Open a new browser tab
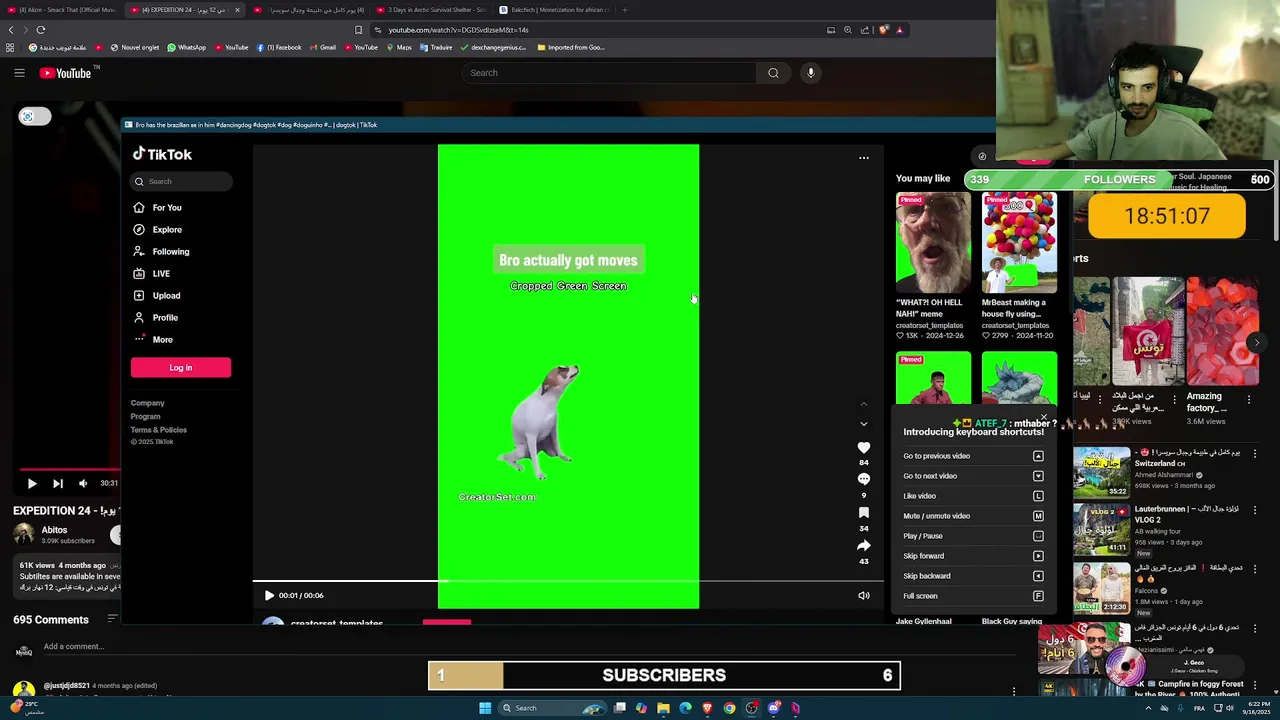This screenshot has height=720, width=1280. [624, 10]
